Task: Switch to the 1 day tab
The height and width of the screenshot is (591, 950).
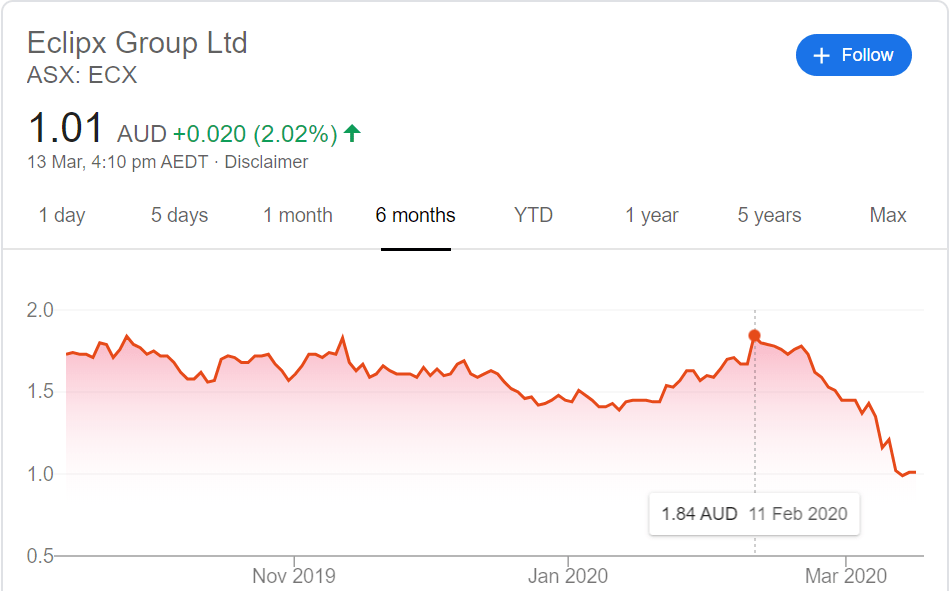Action: click(62, 215)
